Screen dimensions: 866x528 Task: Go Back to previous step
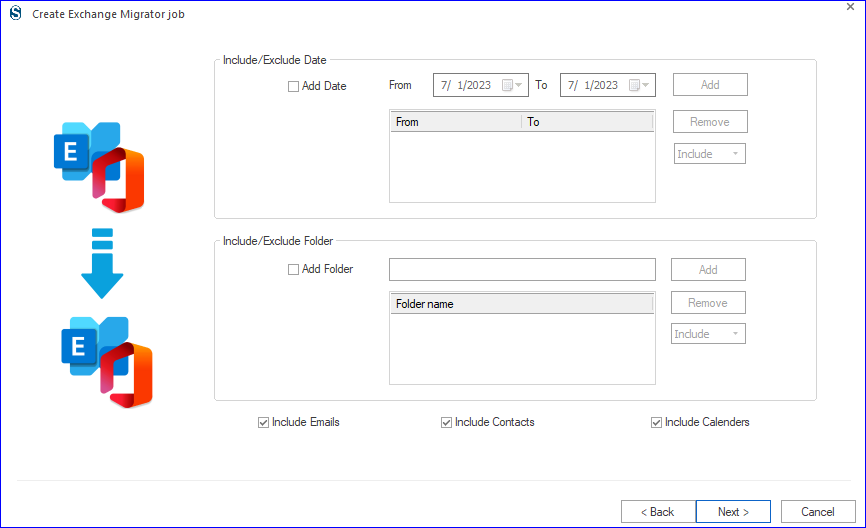pyautogui.click(x=658, y=511)
